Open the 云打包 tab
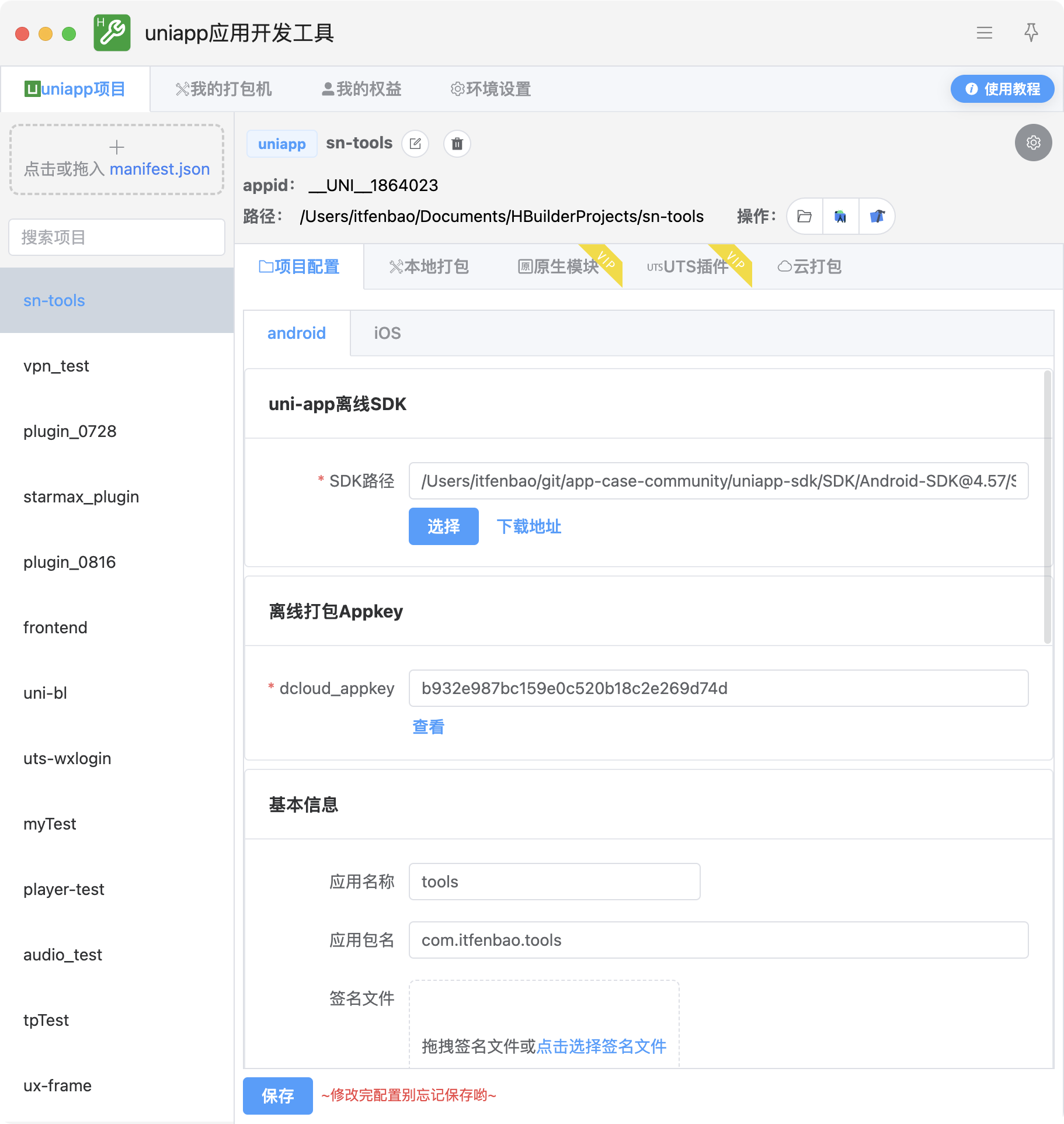 tap(809, 266)
